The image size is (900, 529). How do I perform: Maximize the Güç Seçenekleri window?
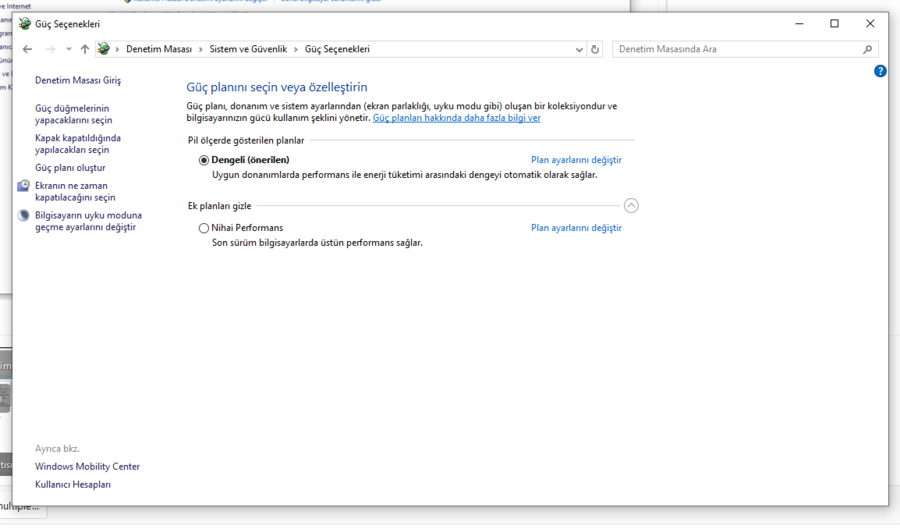[835, 24]
